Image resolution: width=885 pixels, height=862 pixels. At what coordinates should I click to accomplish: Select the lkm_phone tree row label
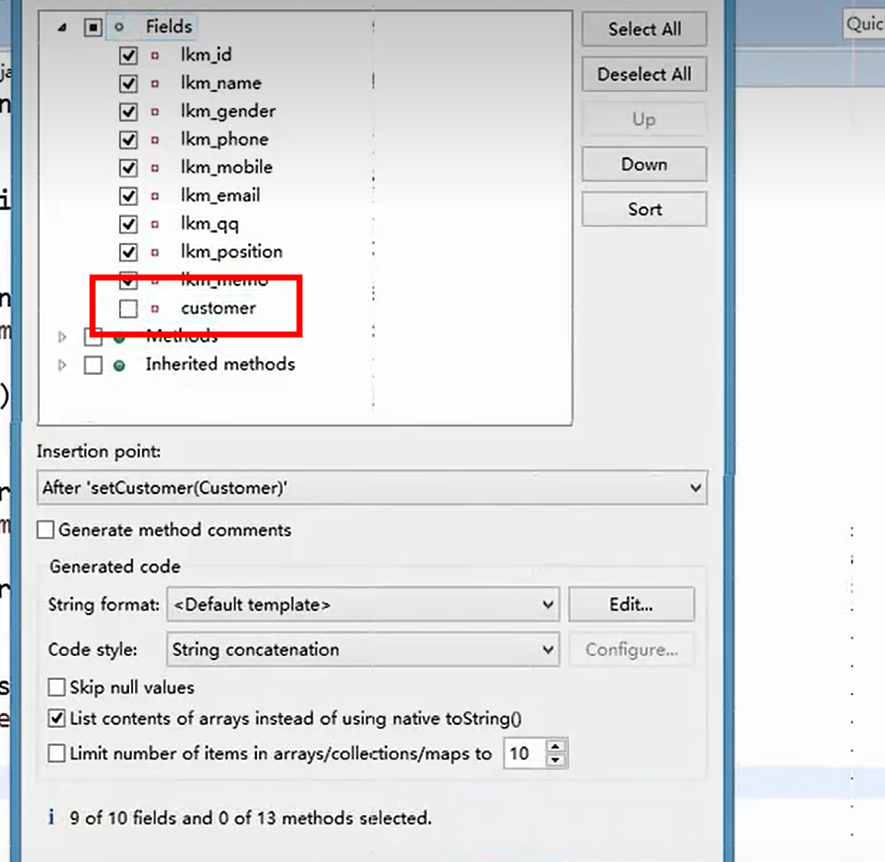[x=225, y=139]
